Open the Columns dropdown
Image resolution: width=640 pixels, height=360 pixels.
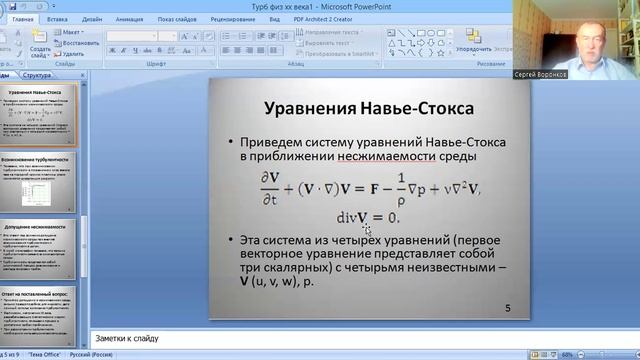click(276, 51)
